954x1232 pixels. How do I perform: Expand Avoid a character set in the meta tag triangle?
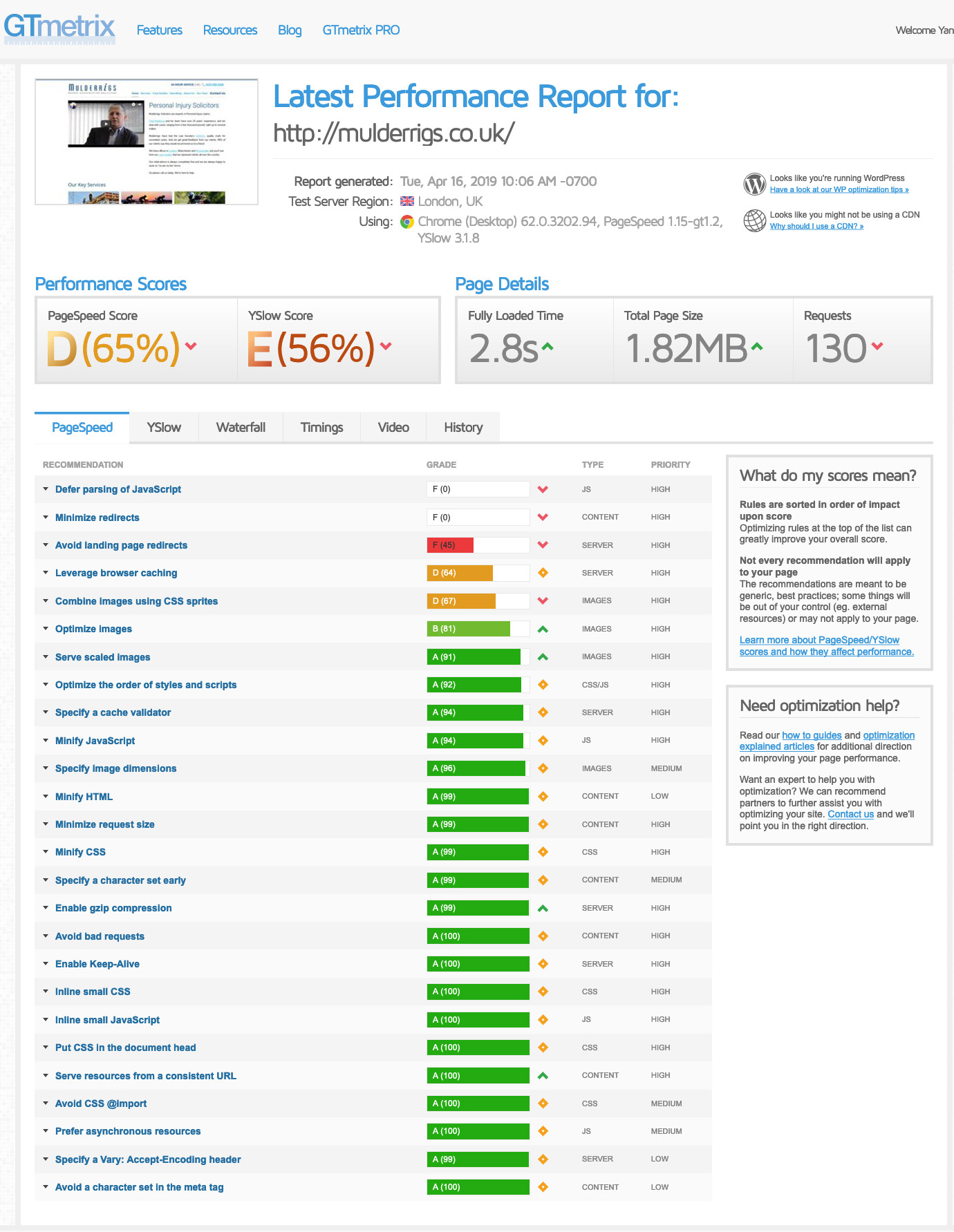pyautogui.click(x=46, y=1187)
